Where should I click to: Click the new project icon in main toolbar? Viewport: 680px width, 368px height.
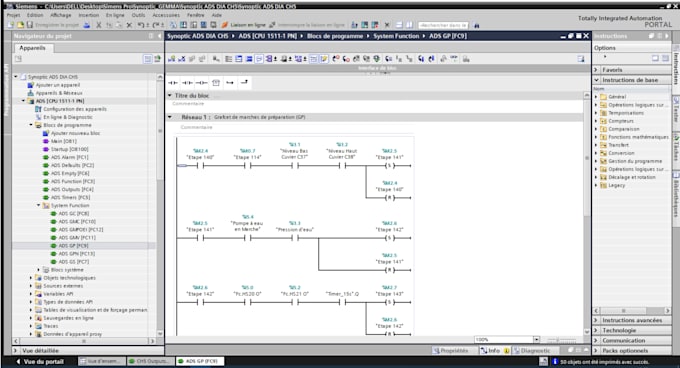(x=11, y=25)
